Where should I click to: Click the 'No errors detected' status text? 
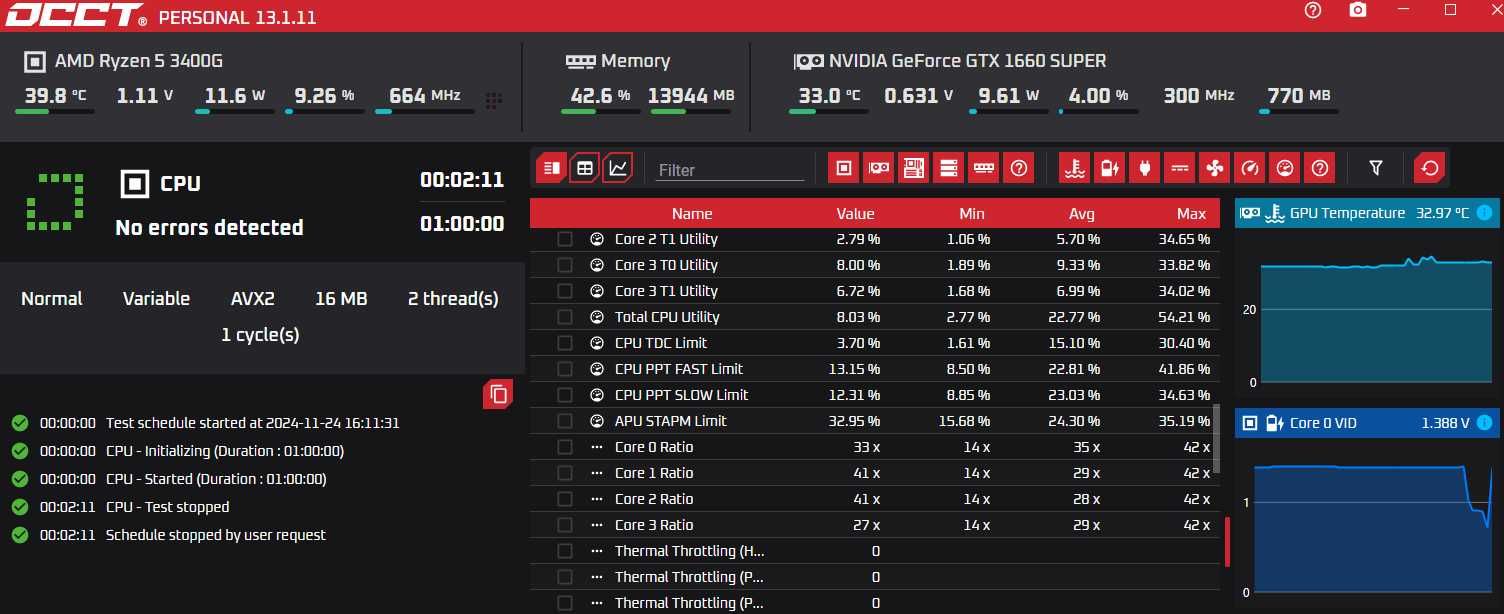click(209, 228)
